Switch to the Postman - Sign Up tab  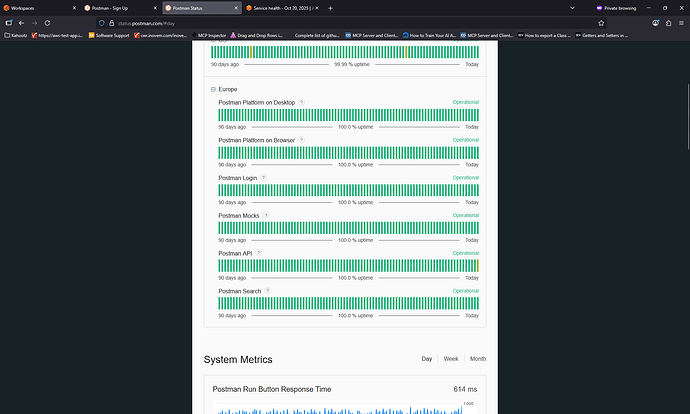coord(117,8)
